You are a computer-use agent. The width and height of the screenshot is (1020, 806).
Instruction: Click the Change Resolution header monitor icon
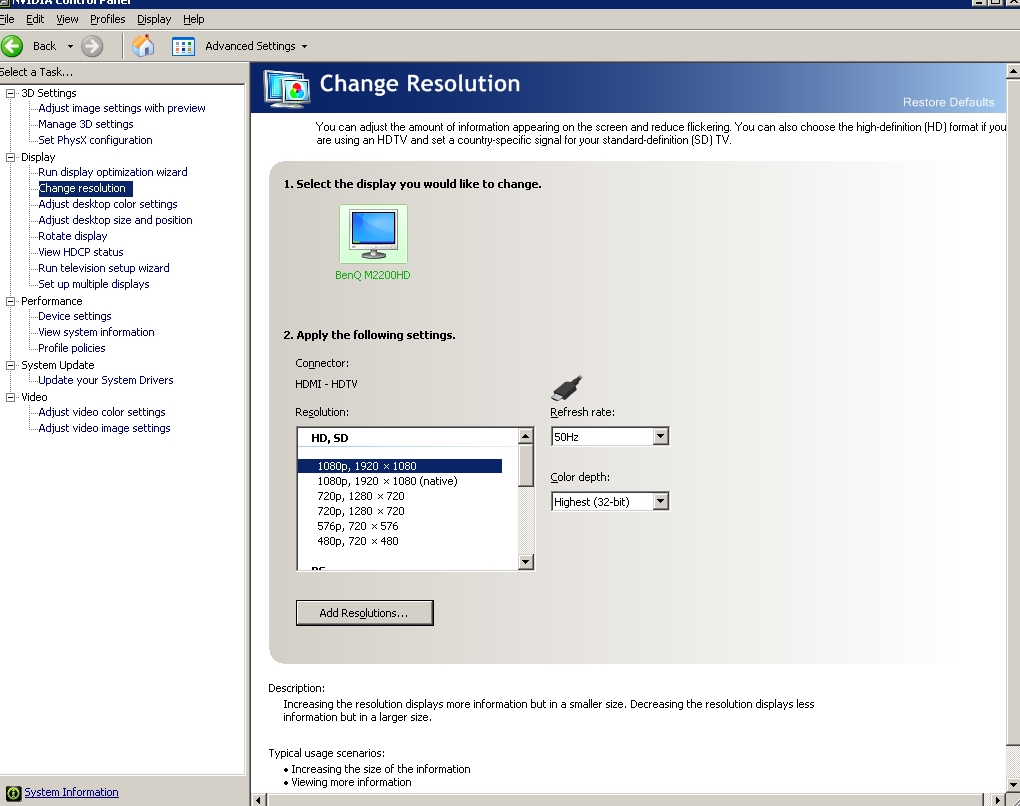pos(287,89)
